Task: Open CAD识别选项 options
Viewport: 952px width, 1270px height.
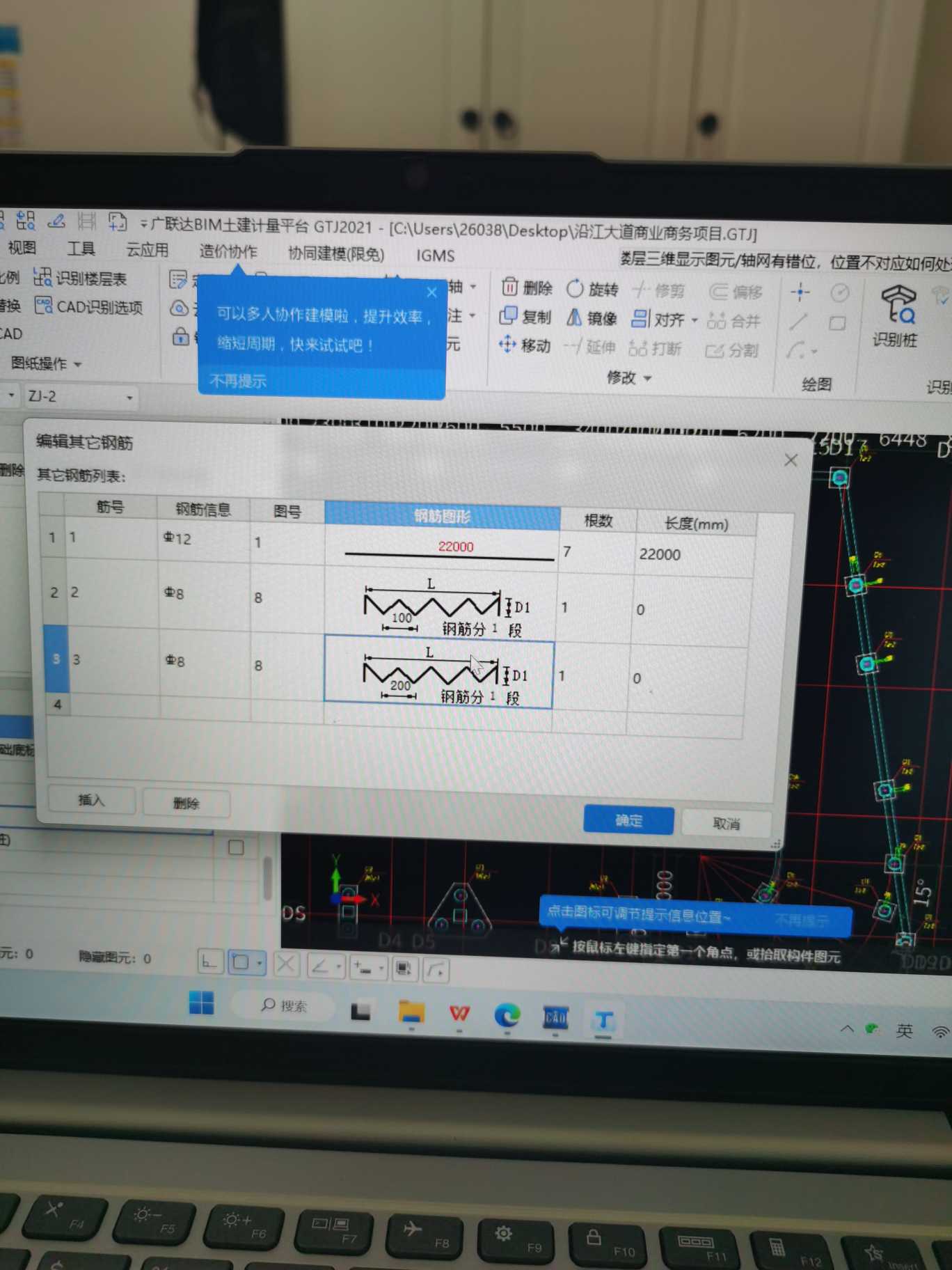Action: coord(89,307)
